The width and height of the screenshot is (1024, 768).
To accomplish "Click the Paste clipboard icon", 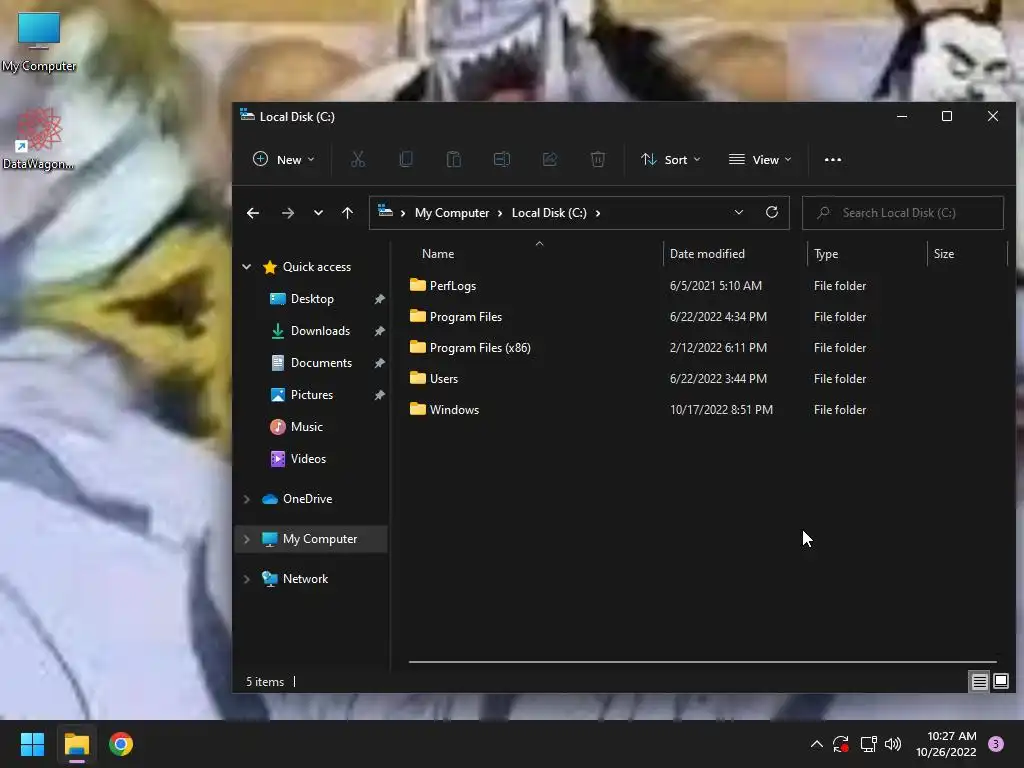I will 453,159.
